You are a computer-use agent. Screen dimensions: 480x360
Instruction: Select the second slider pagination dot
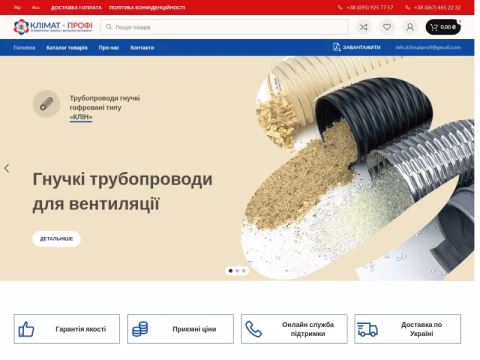tap(237, 271)
